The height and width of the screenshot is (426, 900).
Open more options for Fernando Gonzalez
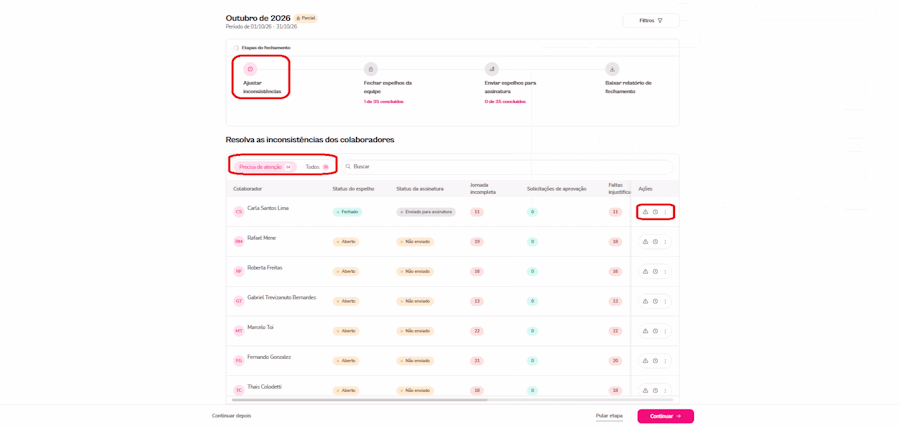tap(665, 361)
